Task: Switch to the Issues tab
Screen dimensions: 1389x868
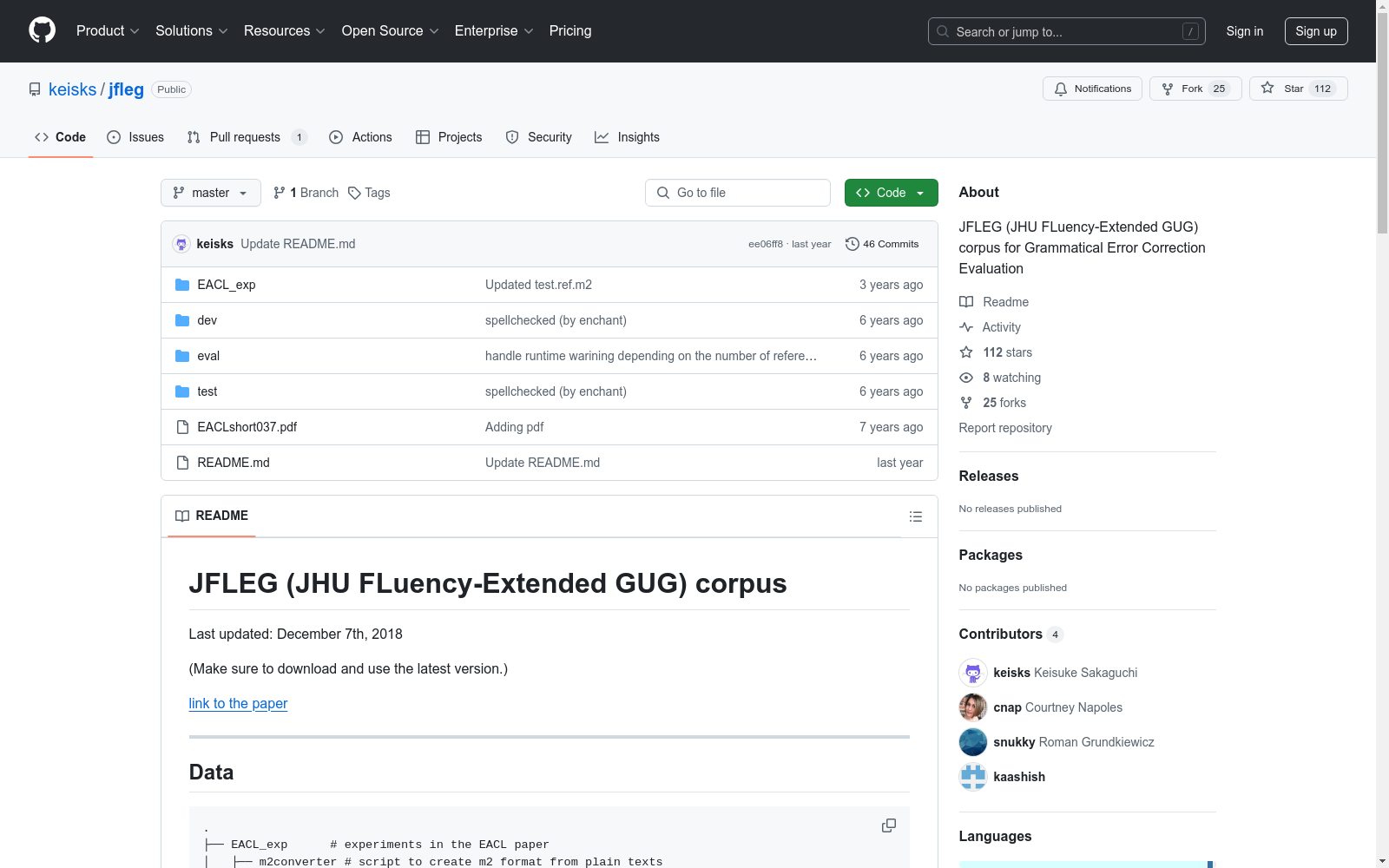Action: click(x=135, y=137)
